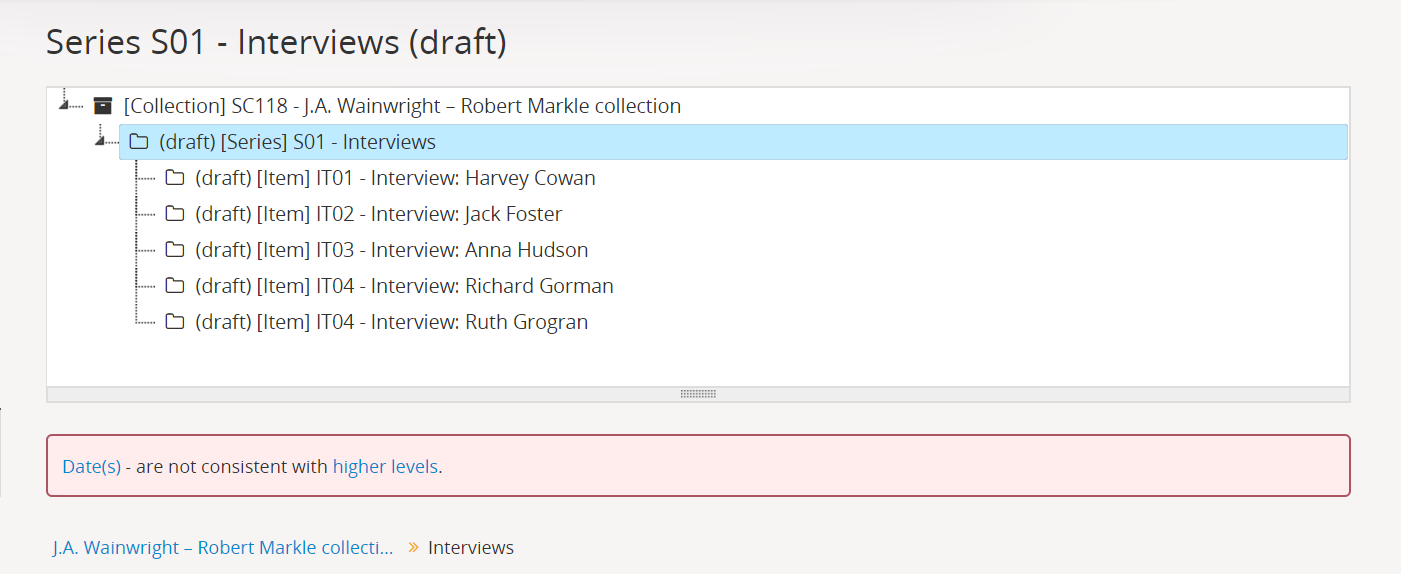Collapse the SC118 collection tree node arrow
The image size is (1401, 574).
pos(65,102)
